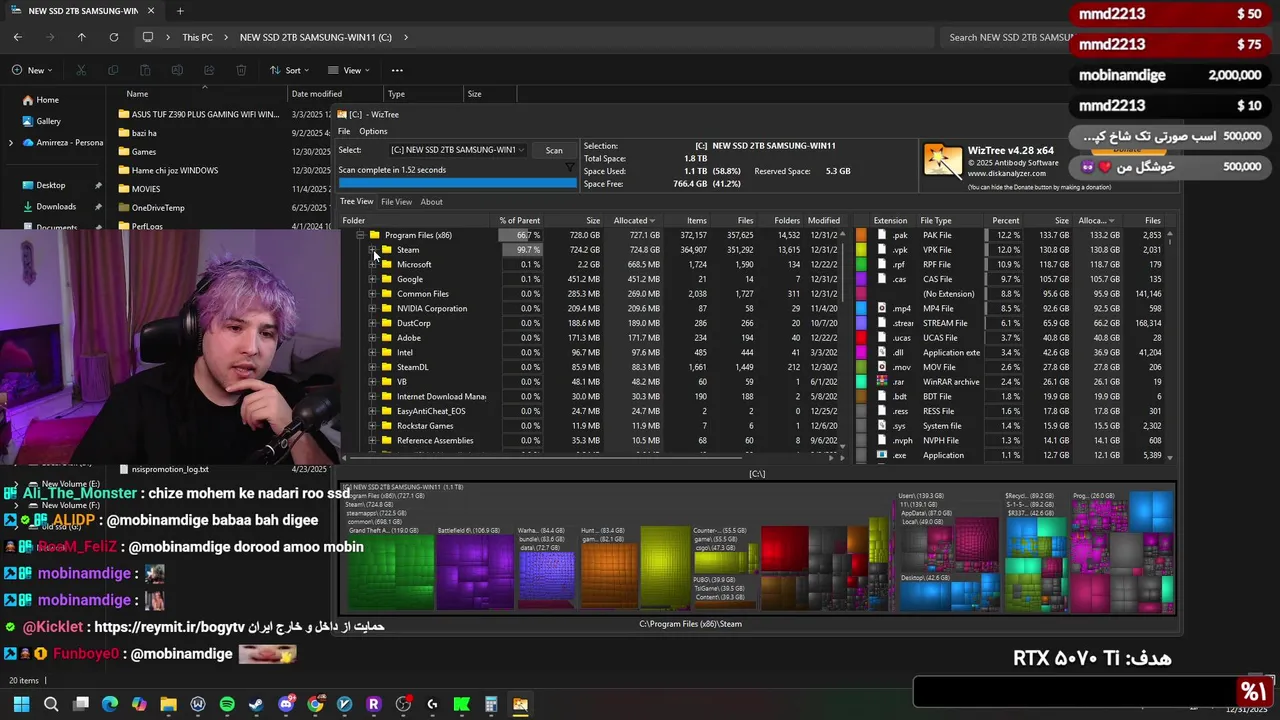Viewport: 1280px width, 720px height.
Task: Click the filter funnel icon in WizTree
Action: (570, 169)
